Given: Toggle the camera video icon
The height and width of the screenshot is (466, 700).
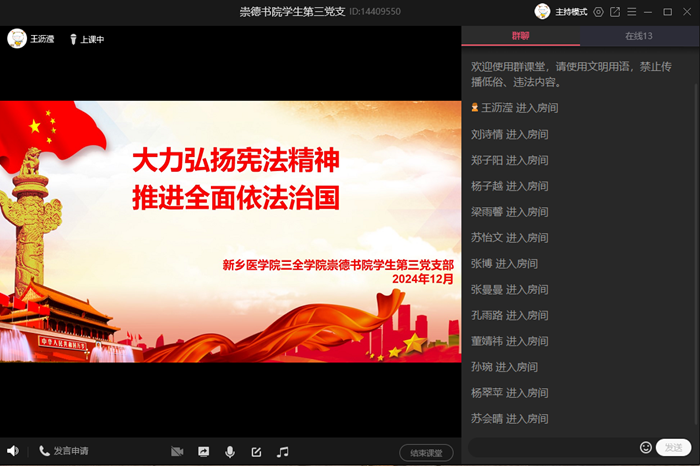Looking at the screenshot, I should click(177, 452).
